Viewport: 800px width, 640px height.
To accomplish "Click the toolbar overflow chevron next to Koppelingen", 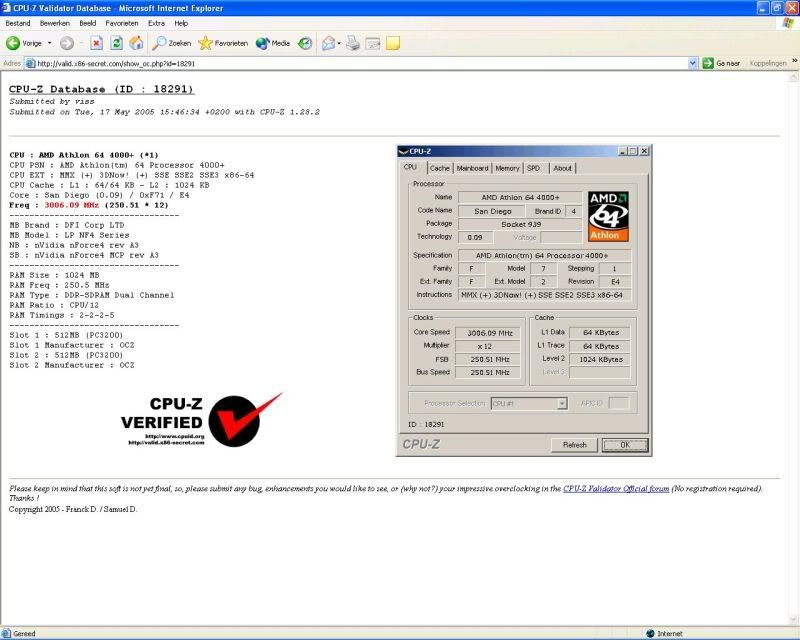I will pos(794,61).
